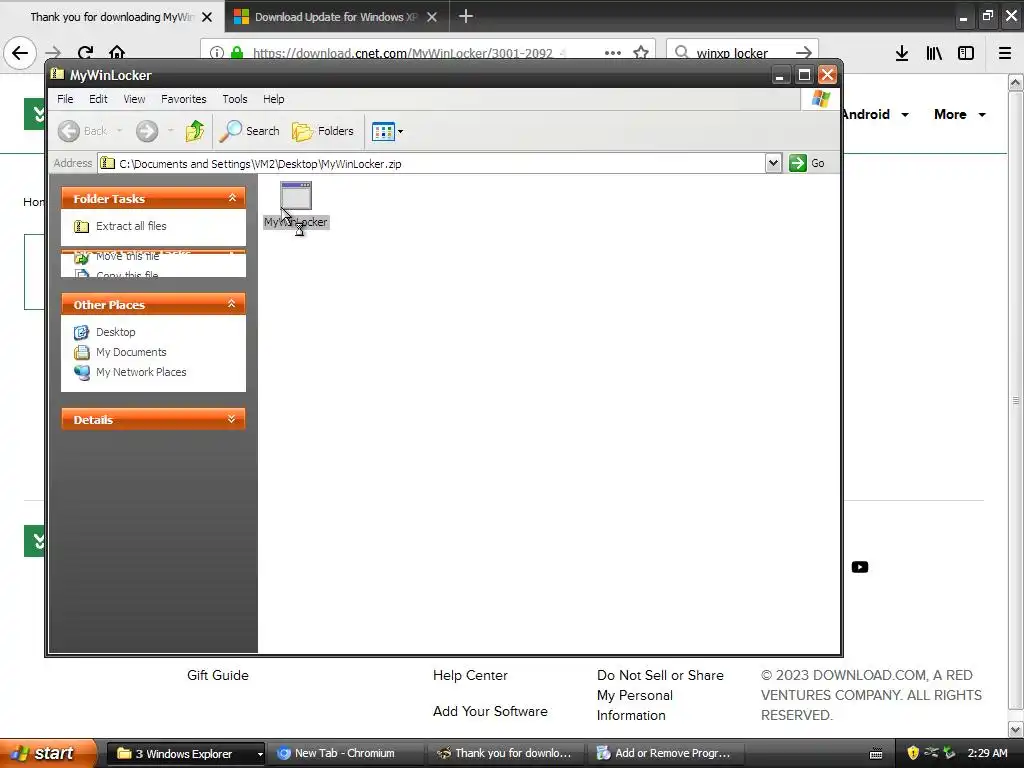1024x768 pixels.
Task: Bookmark this page with the star
Action: tap(641, 53)
